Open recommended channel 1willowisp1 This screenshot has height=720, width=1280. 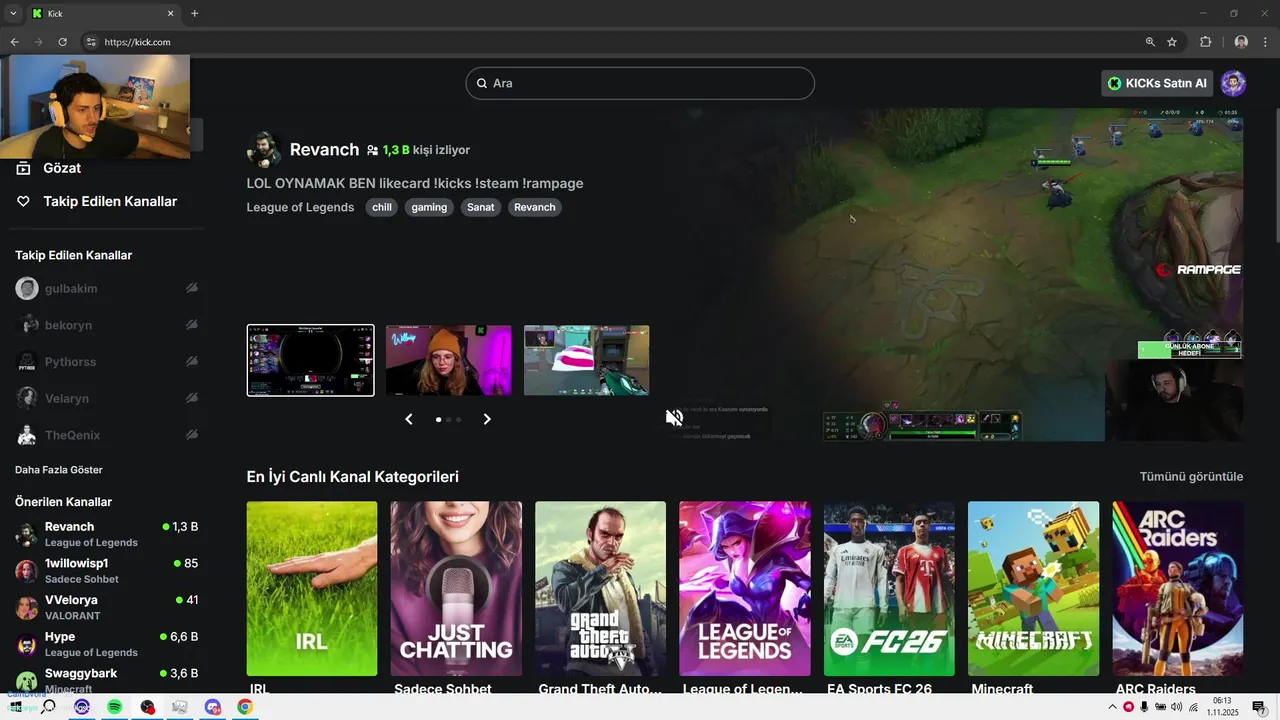tap(107, 571)
